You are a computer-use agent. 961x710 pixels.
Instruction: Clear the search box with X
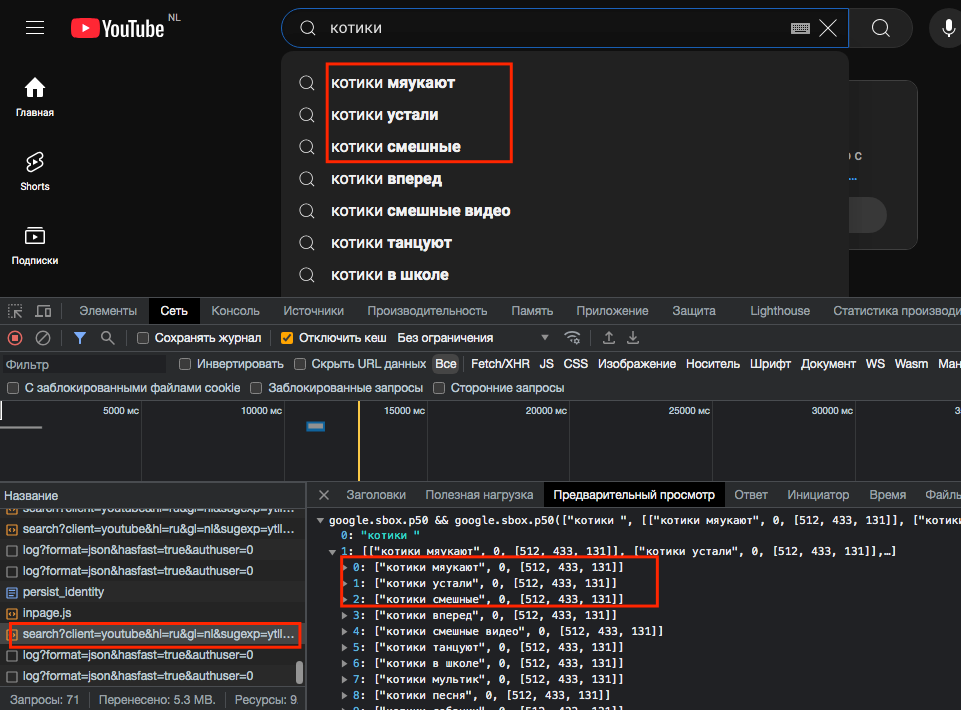tap(828, 28)
